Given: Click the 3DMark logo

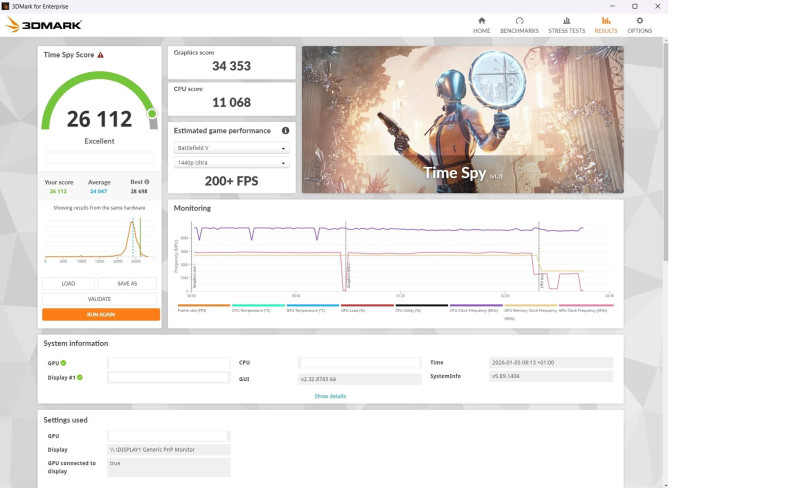Looking at the screenshot, I should pyautogui.click(x=44, y=25).
